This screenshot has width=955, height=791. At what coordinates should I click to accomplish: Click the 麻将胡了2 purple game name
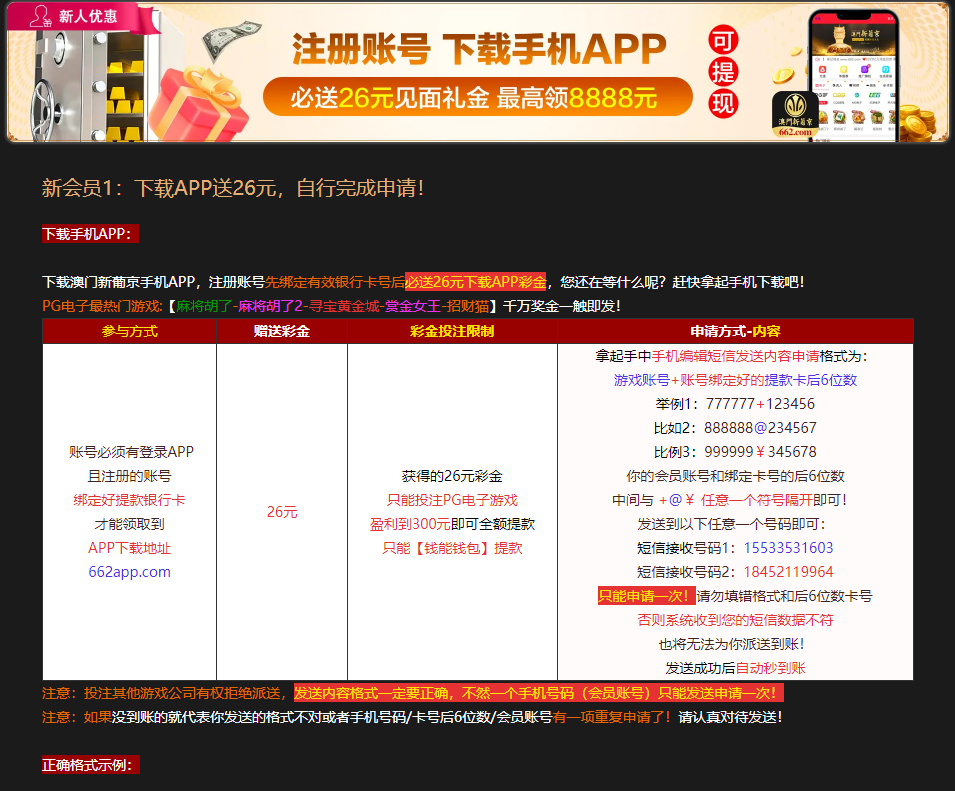270,306
